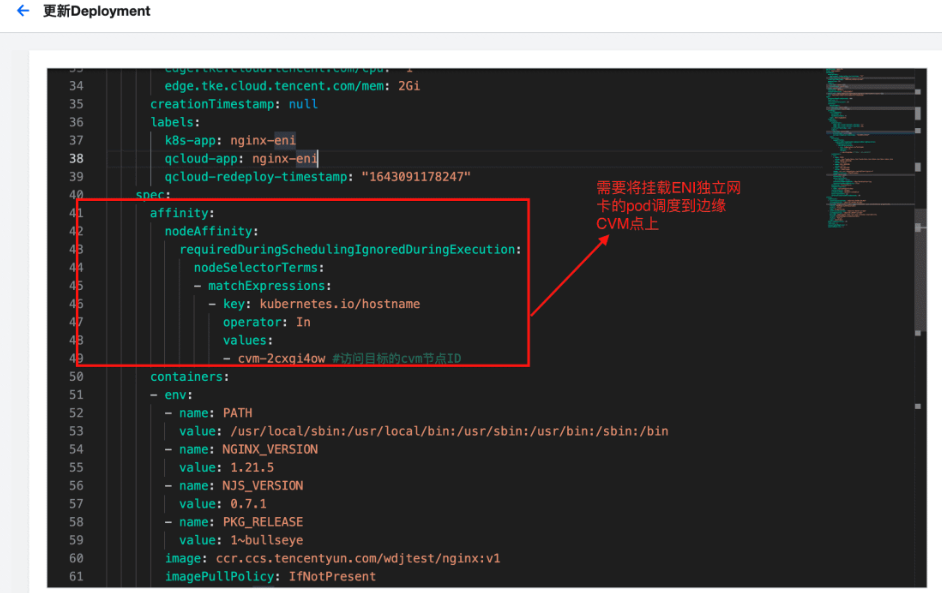Click the 'null' value on line 35
The image size is (942, 593).
pos(303,104)
